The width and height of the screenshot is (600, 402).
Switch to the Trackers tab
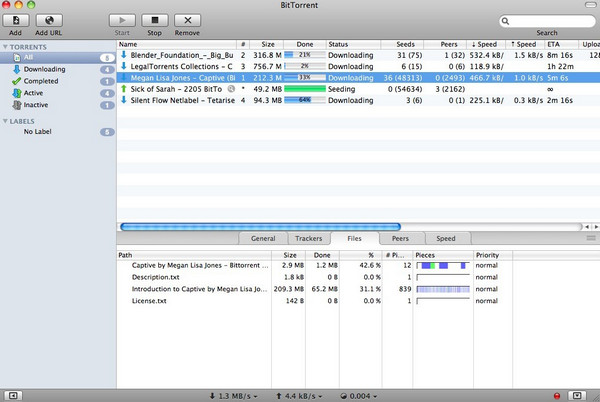coord(309,239)
